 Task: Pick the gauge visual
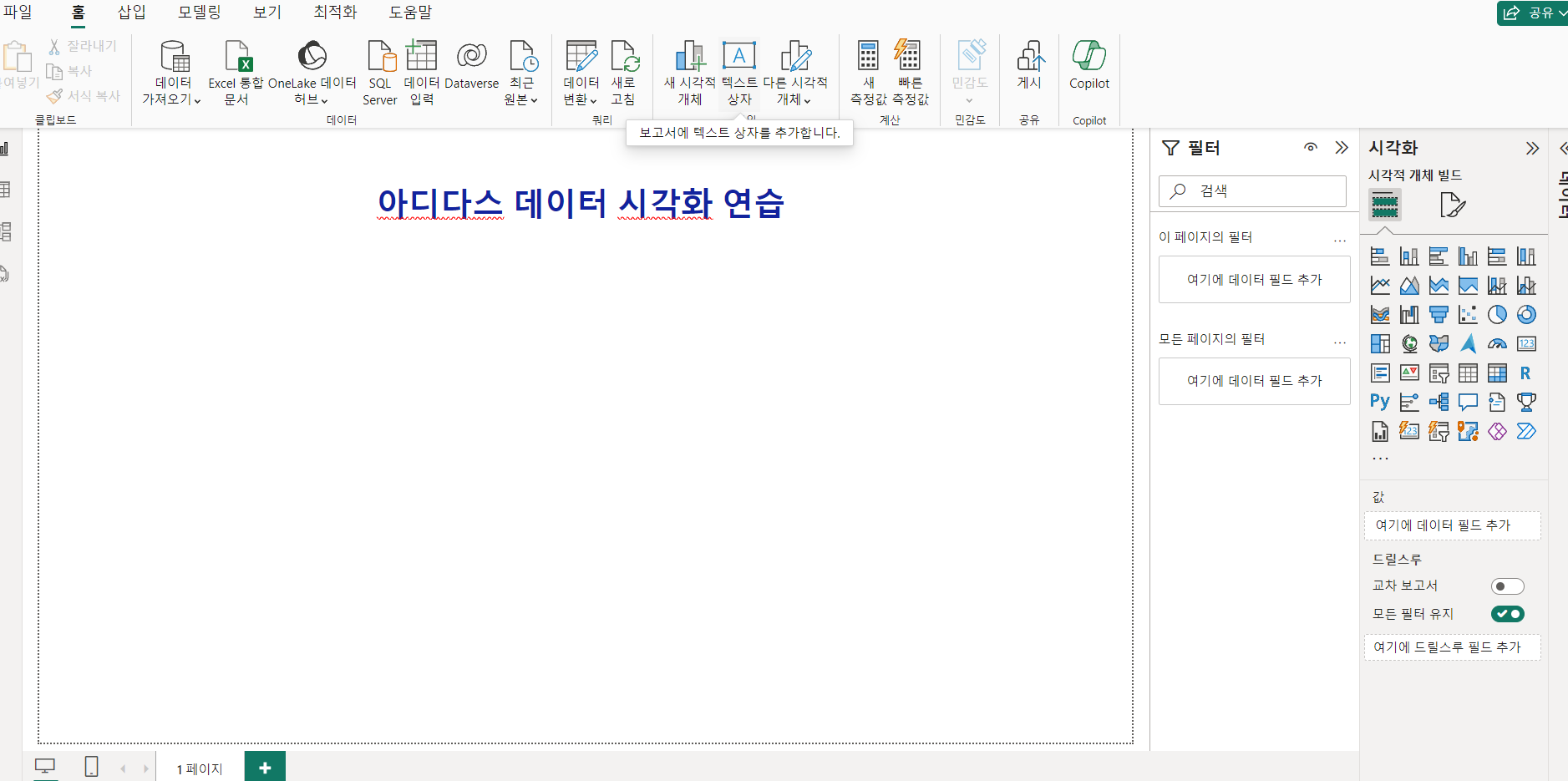click(1497, 344)
